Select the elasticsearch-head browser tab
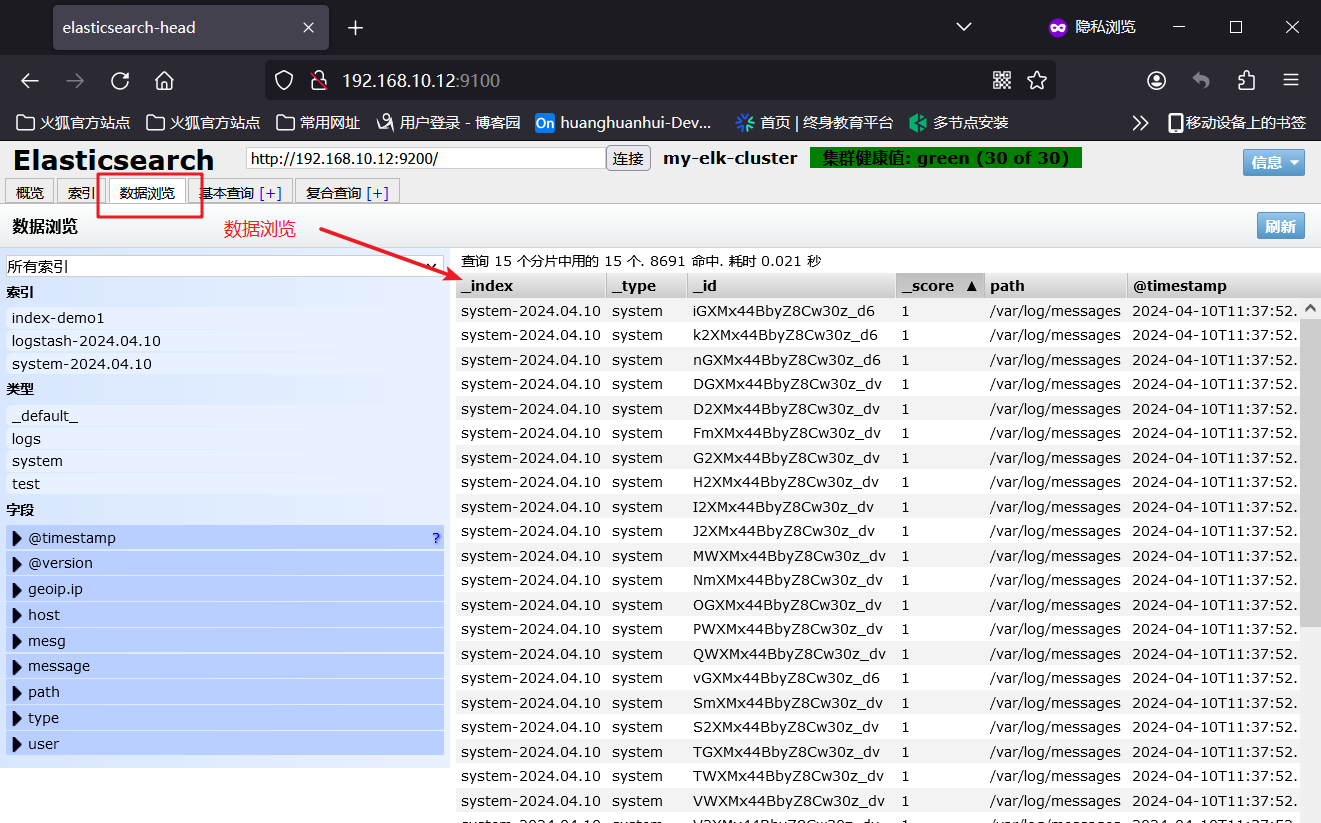Viewport: 1321px width, 823px height. 190,28
